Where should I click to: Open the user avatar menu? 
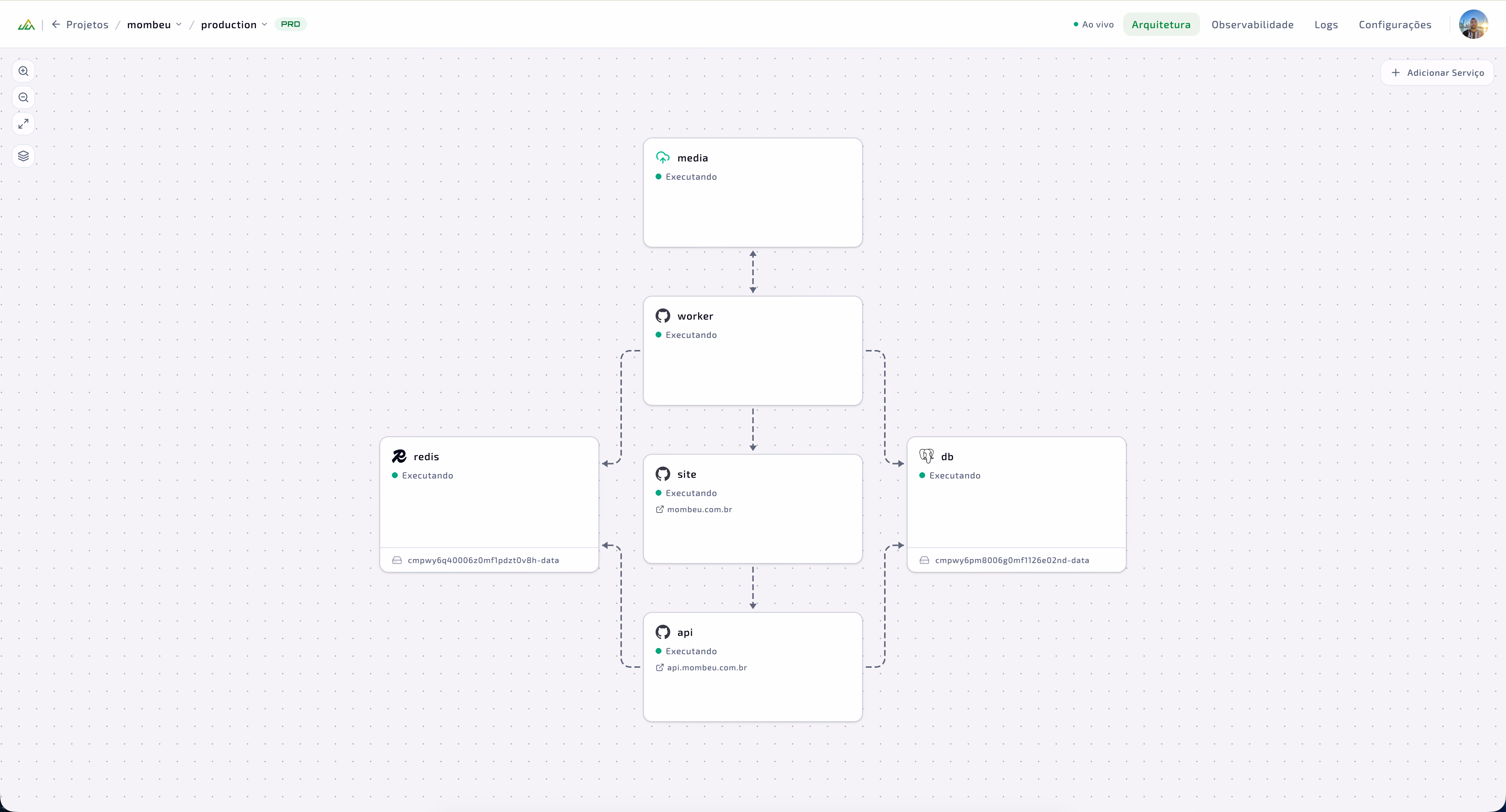1473,24
